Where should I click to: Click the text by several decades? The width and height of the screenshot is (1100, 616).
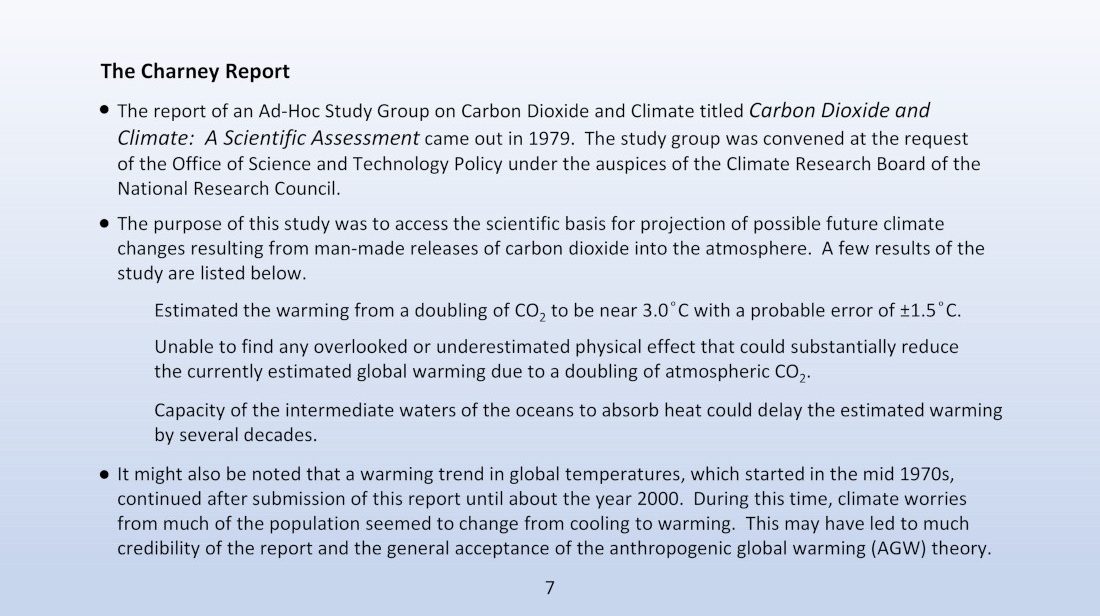236,435
